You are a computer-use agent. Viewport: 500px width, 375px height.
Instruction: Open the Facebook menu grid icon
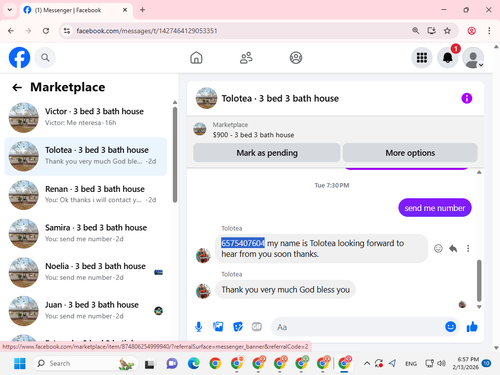pos(422,58)
